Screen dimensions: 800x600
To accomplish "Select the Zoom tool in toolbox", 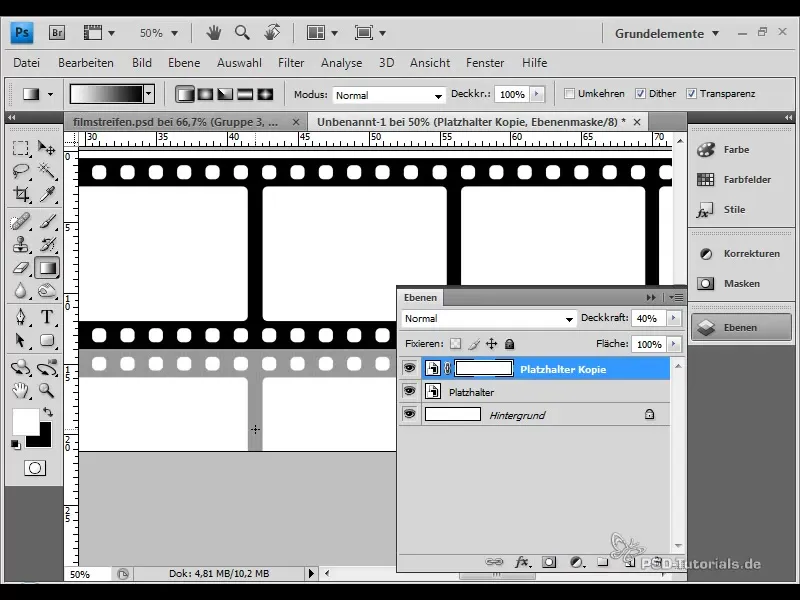I will point(47,391).
